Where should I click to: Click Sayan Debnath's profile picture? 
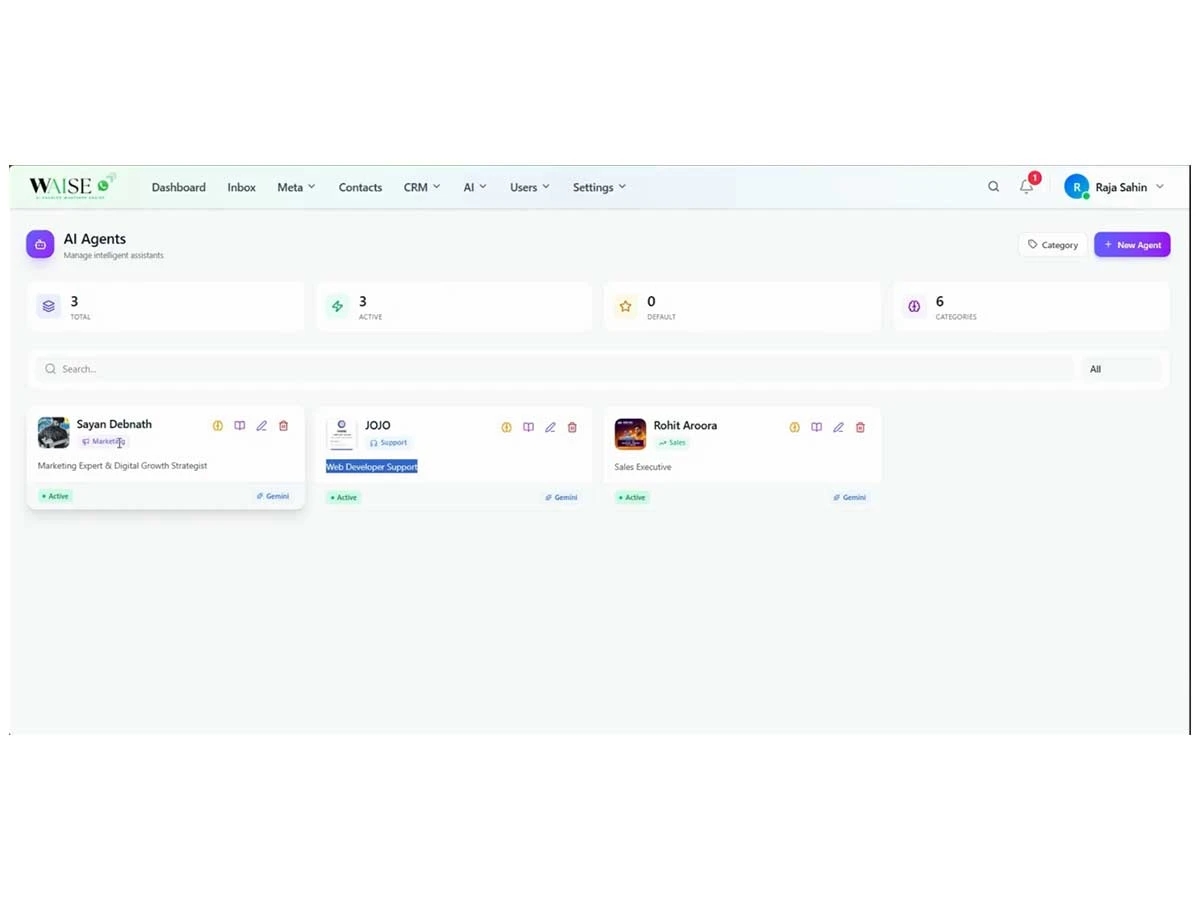pos(54,433)
